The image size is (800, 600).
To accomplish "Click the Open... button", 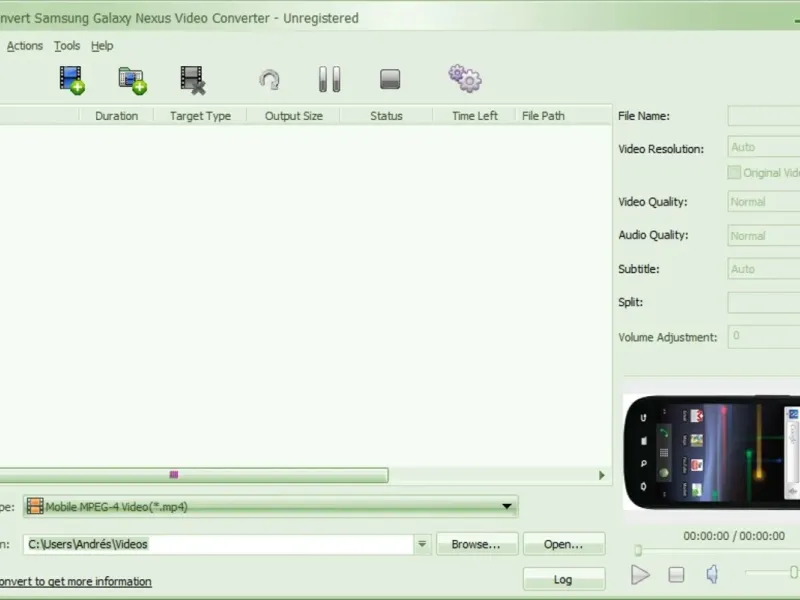I will tap(564, 544).
